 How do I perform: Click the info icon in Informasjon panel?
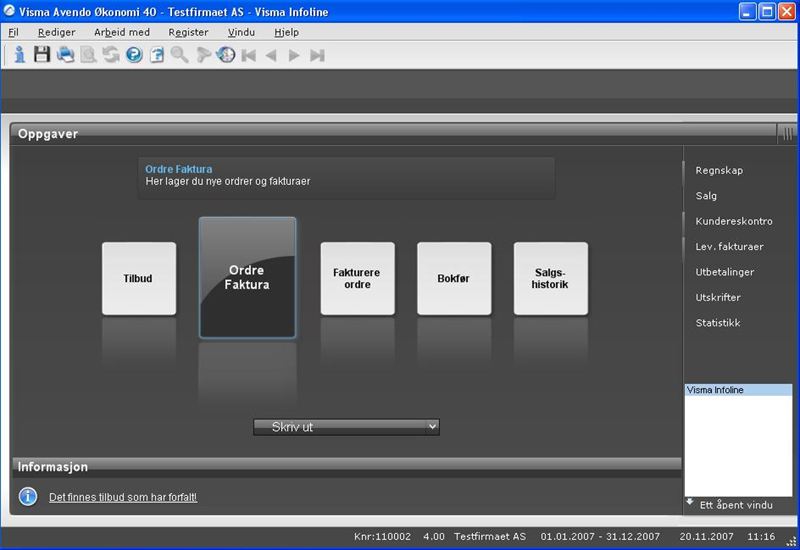click(x=29, y=496)
